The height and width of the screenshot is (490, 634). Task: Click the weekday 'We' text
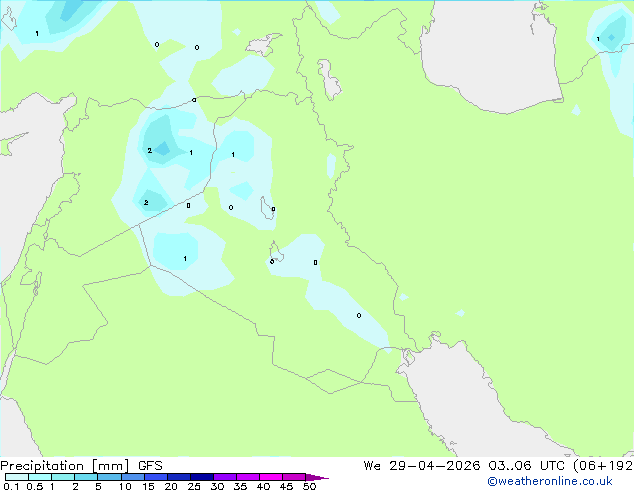(372, 466)
